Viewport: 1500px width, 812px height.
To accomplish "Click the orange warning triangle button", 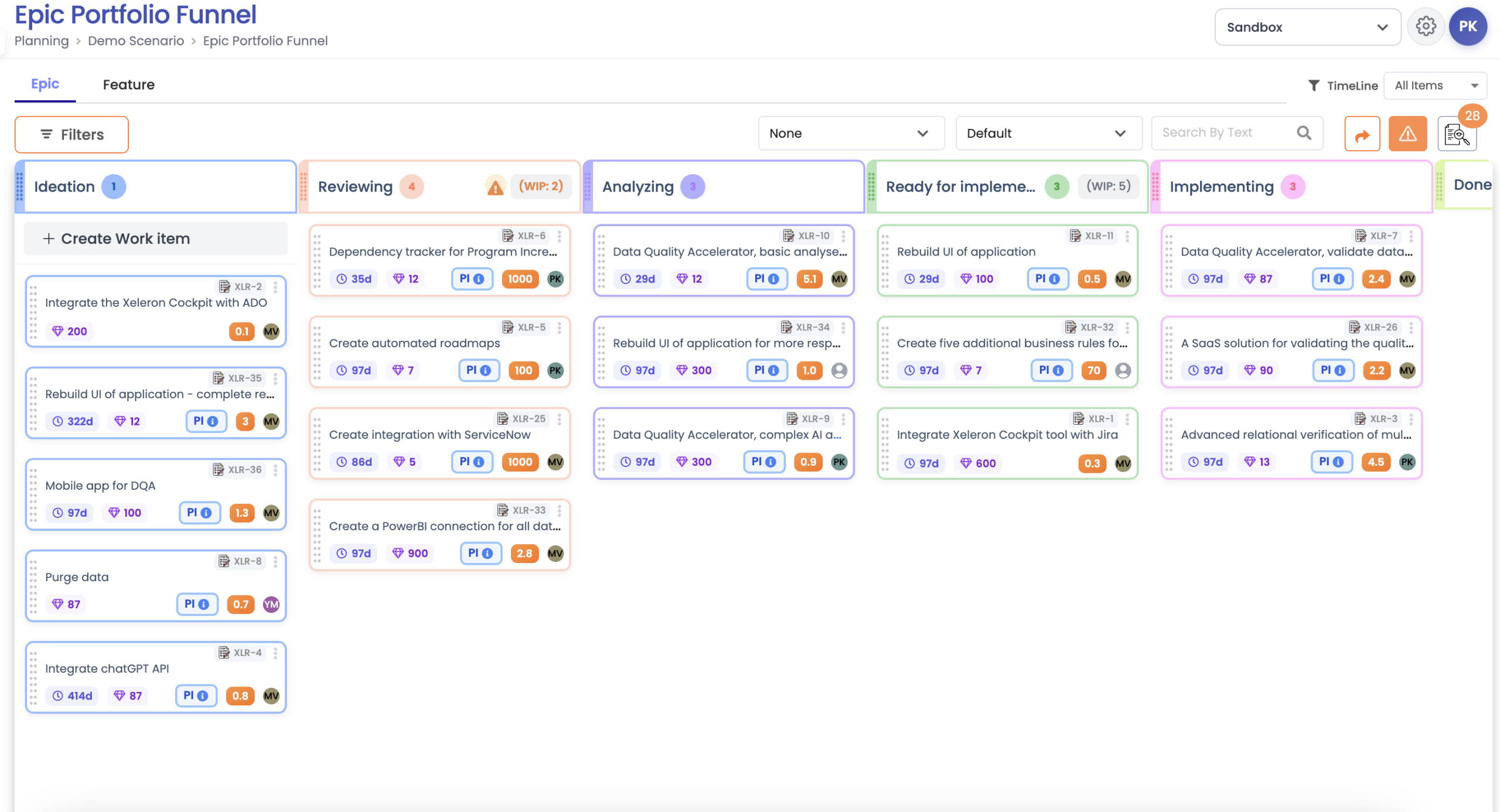I will pos(1407,134).
